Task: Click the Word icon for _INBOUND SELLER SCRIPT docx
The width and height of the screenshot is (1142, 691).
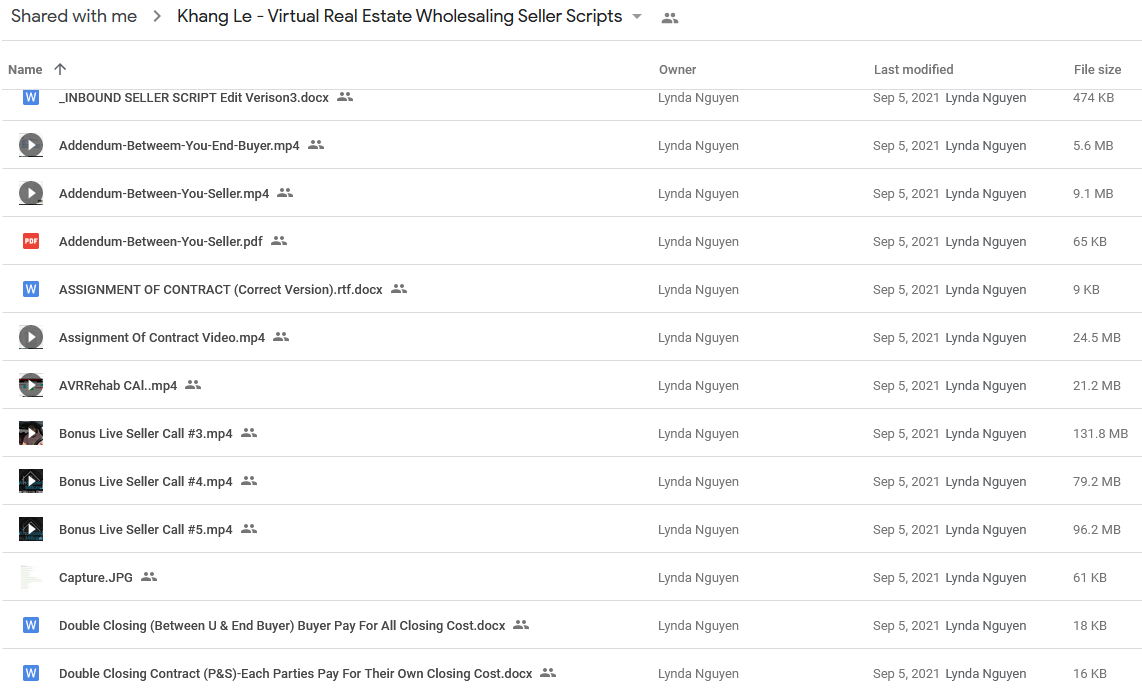Action: point(31,97)
